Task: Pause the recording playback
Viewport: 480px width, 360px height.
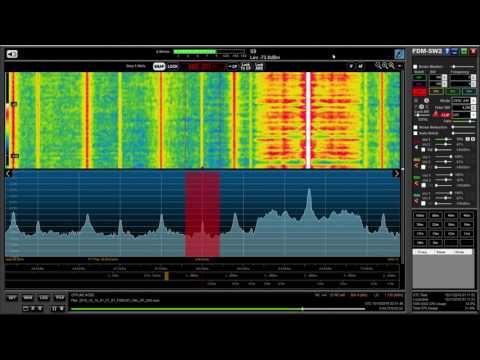Action: click(x=54, y=309)
